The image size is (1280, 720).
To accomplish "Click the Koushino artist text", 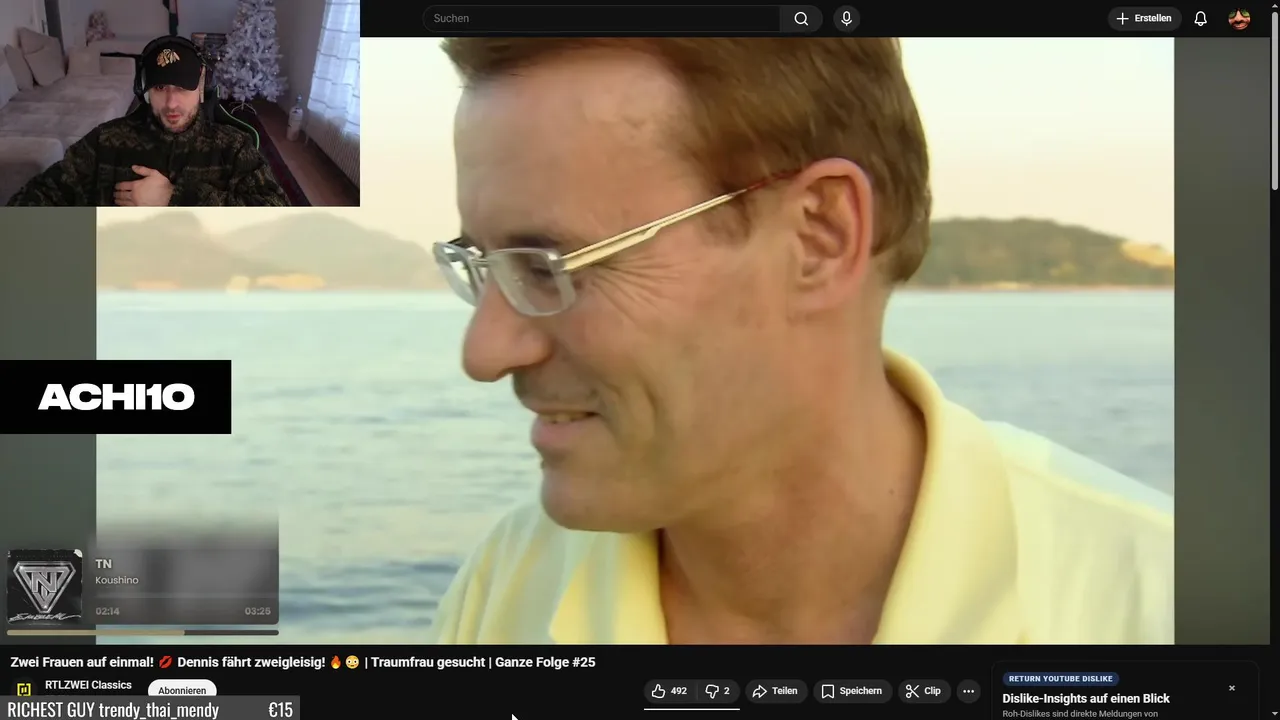I will tap(117, 580).
